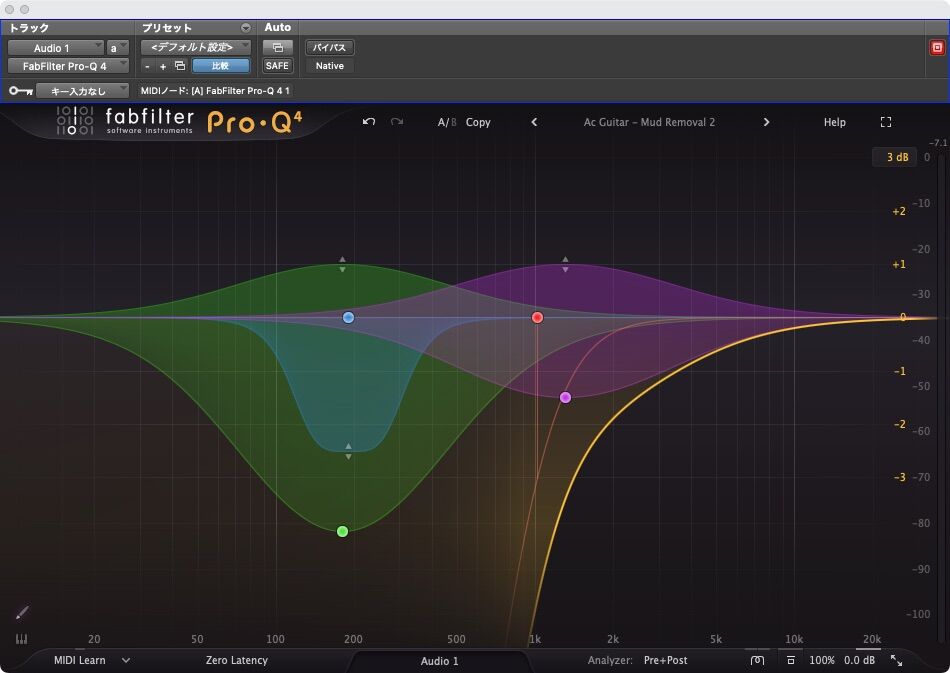Open preset browser 'Ac Guitar – Mud Removal 2'
This screenshot has height=673, width=950.
click(649, 122)
